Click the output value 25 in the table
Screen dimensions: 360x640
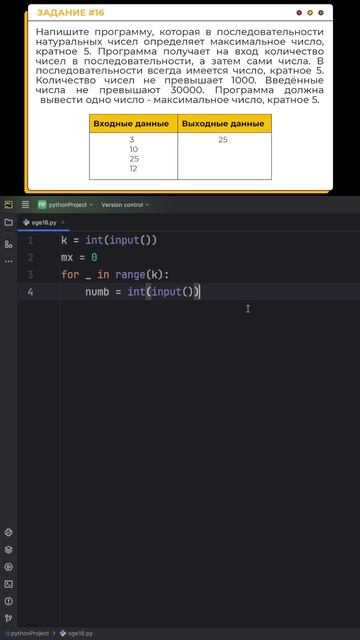pos(222,140)
